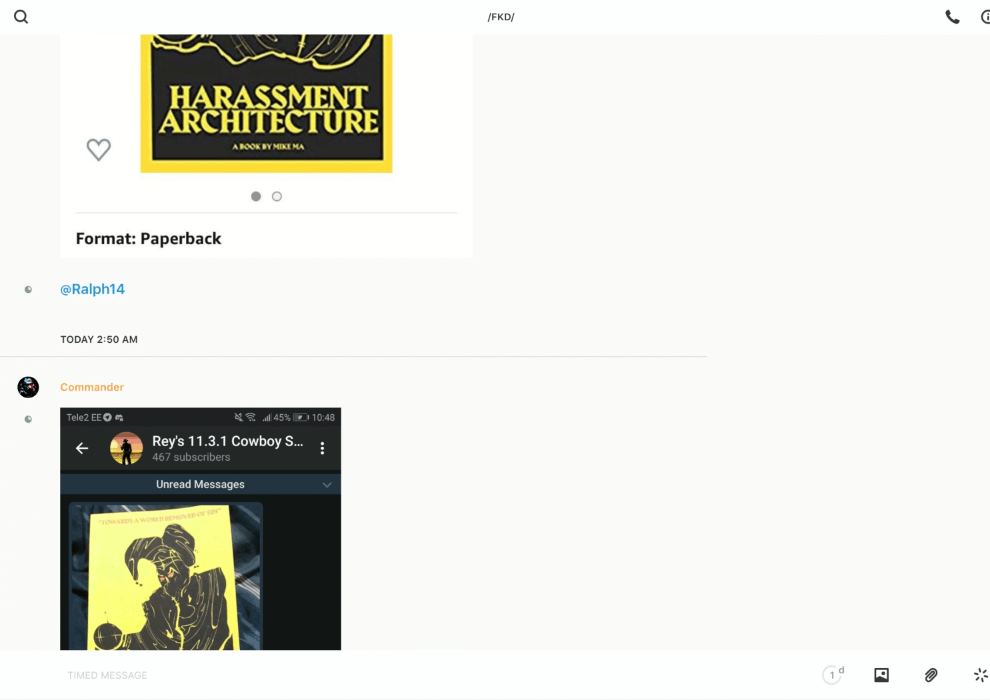Click the heart icon beside book cover
Image resolution: width=990 pixels, height=700 pixels.
tap(98, 150)
